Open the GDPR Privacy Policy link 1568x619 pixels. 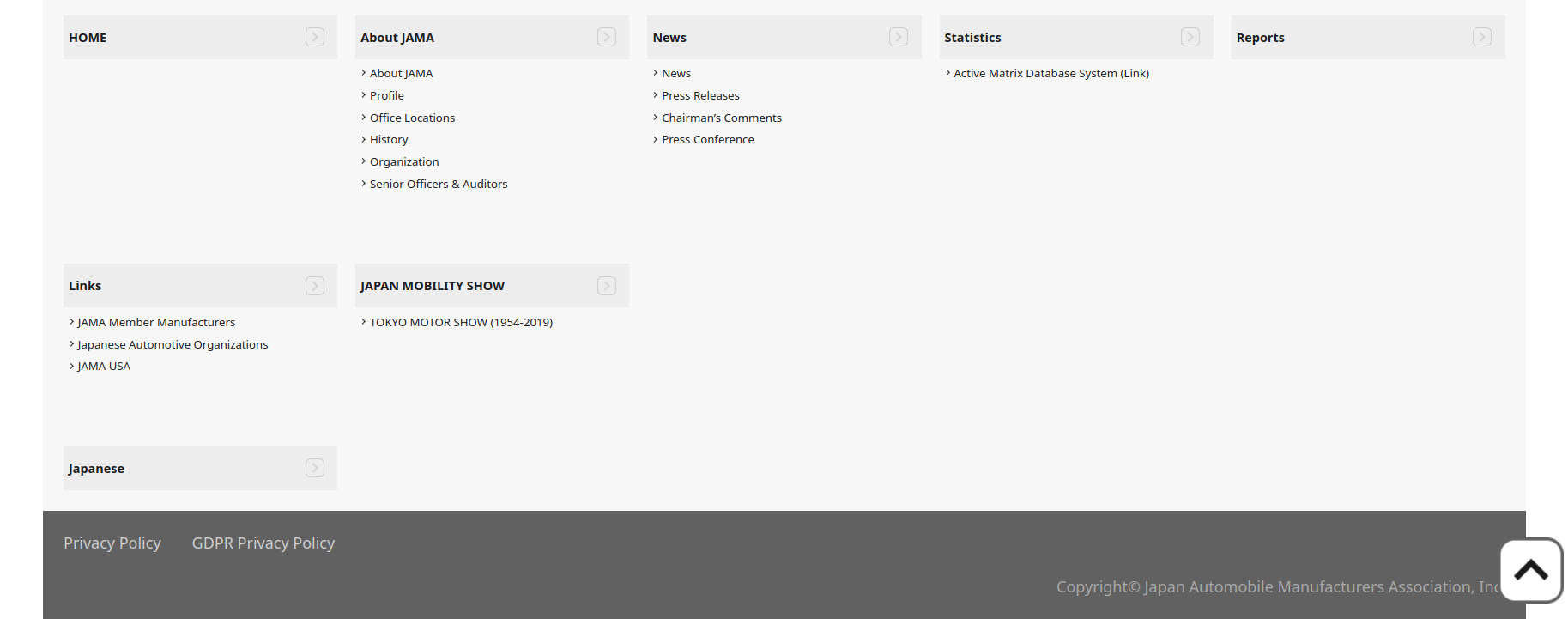click(263, 543)
